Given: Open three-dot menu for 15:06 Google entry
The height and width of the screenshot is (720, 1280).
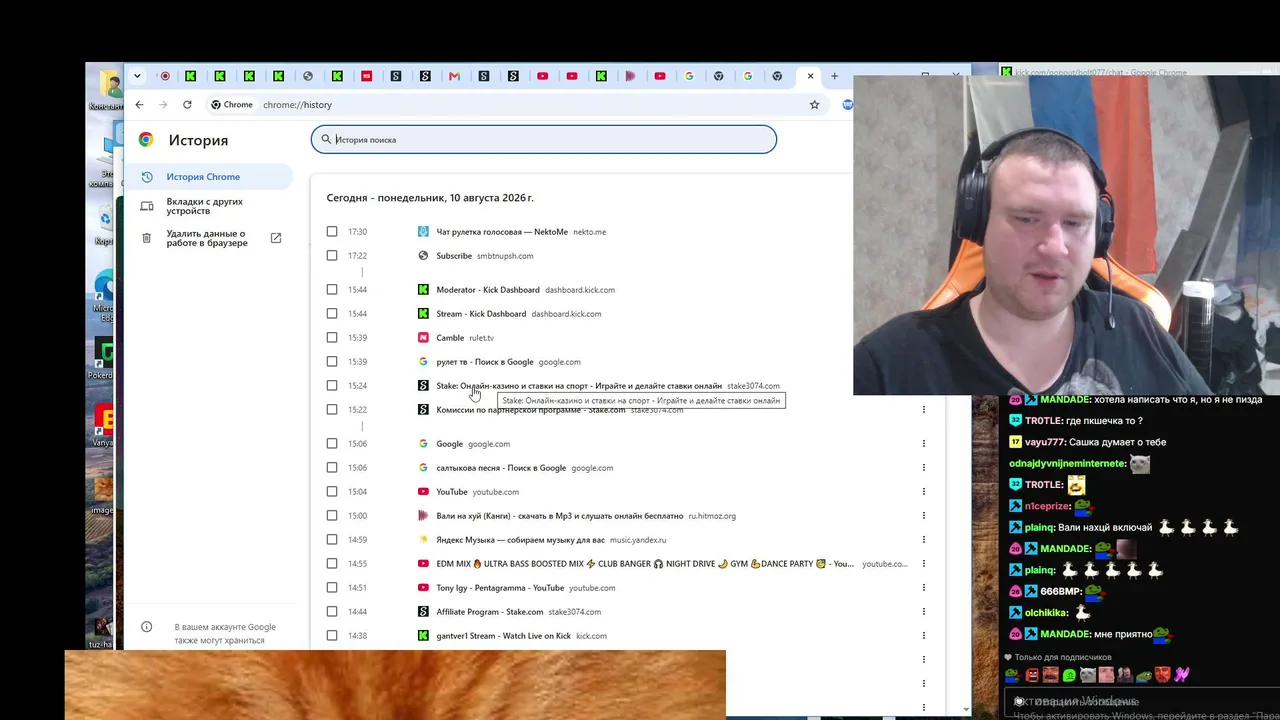Looking at the screenshot, I should pos(923,444).
